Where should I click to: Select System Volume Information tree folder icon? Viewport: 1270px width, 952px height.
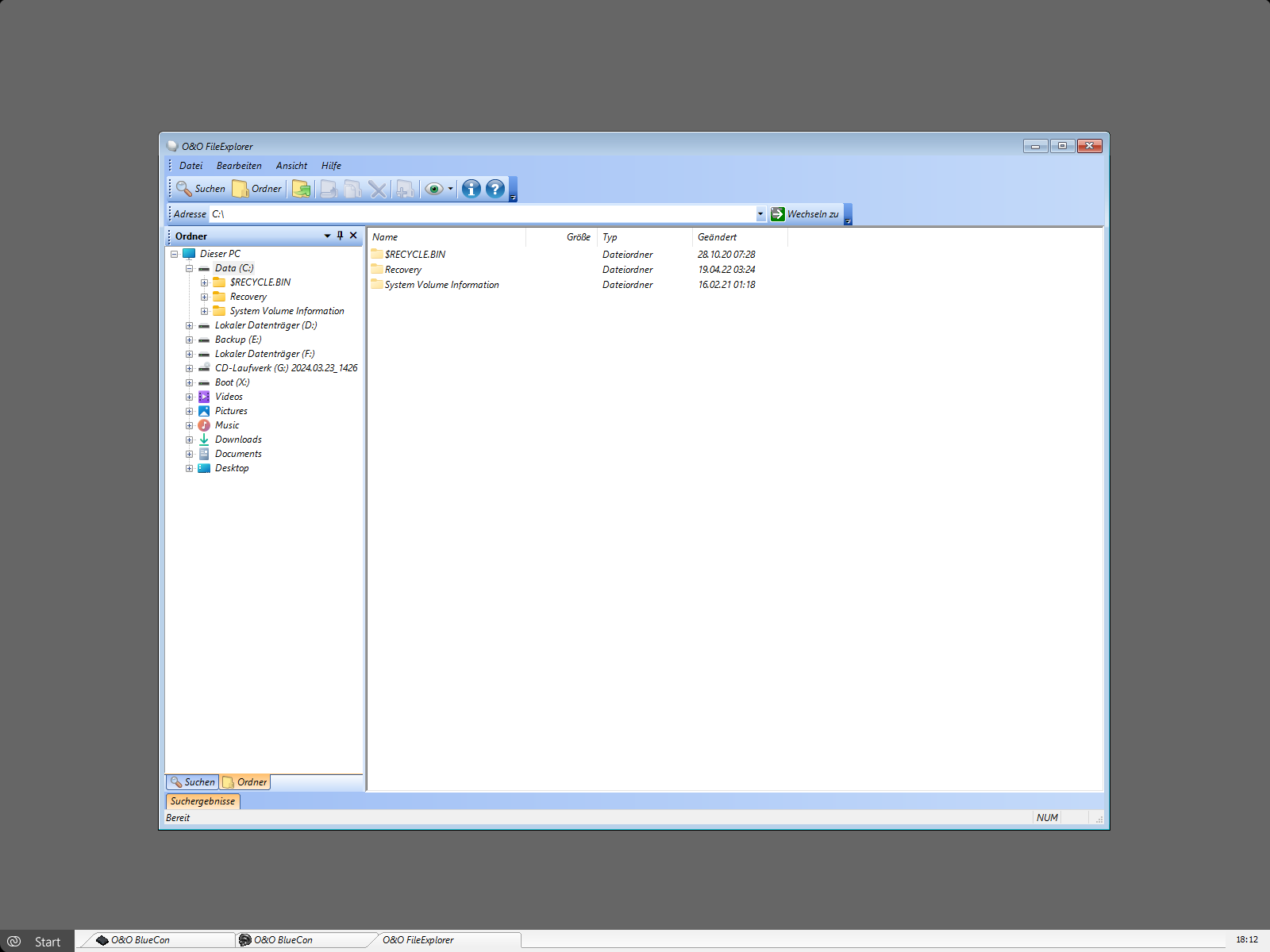tap(219, 311)
